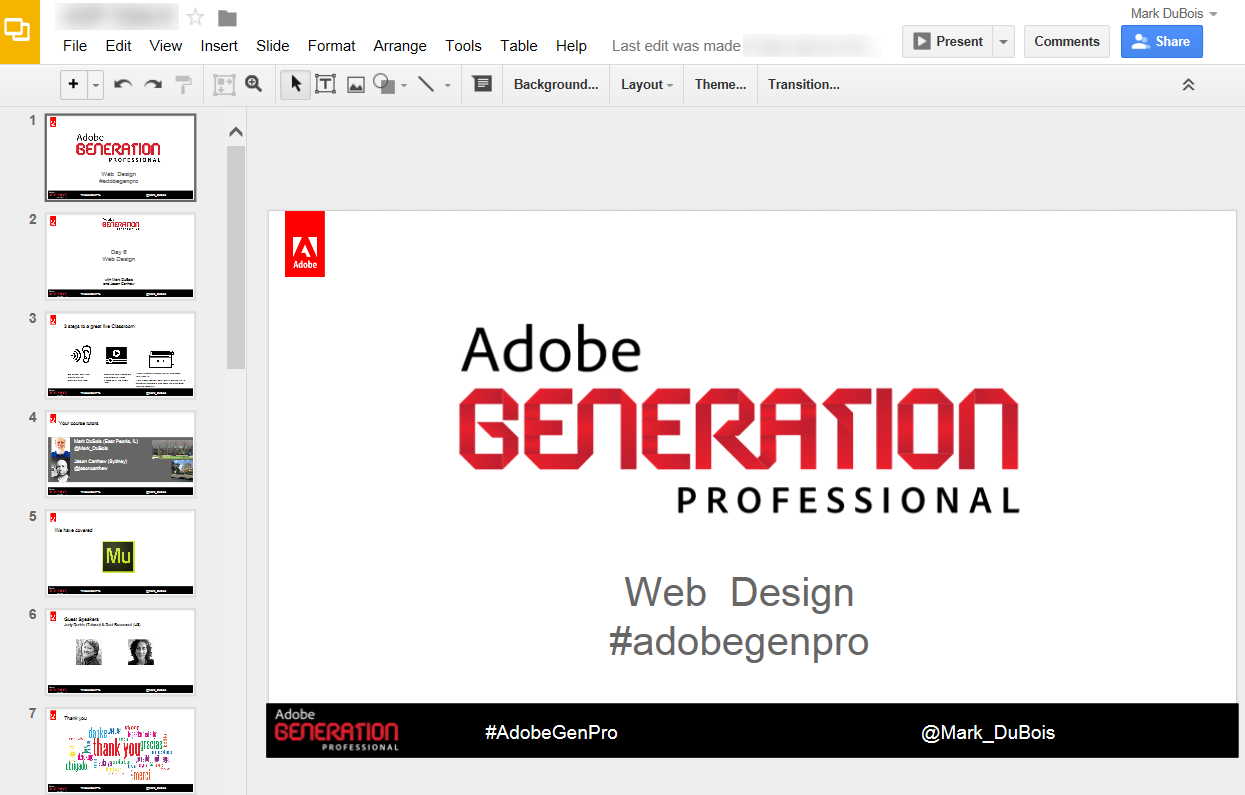
Task: Zoom to fit the slide
Action: coord(224,85)
